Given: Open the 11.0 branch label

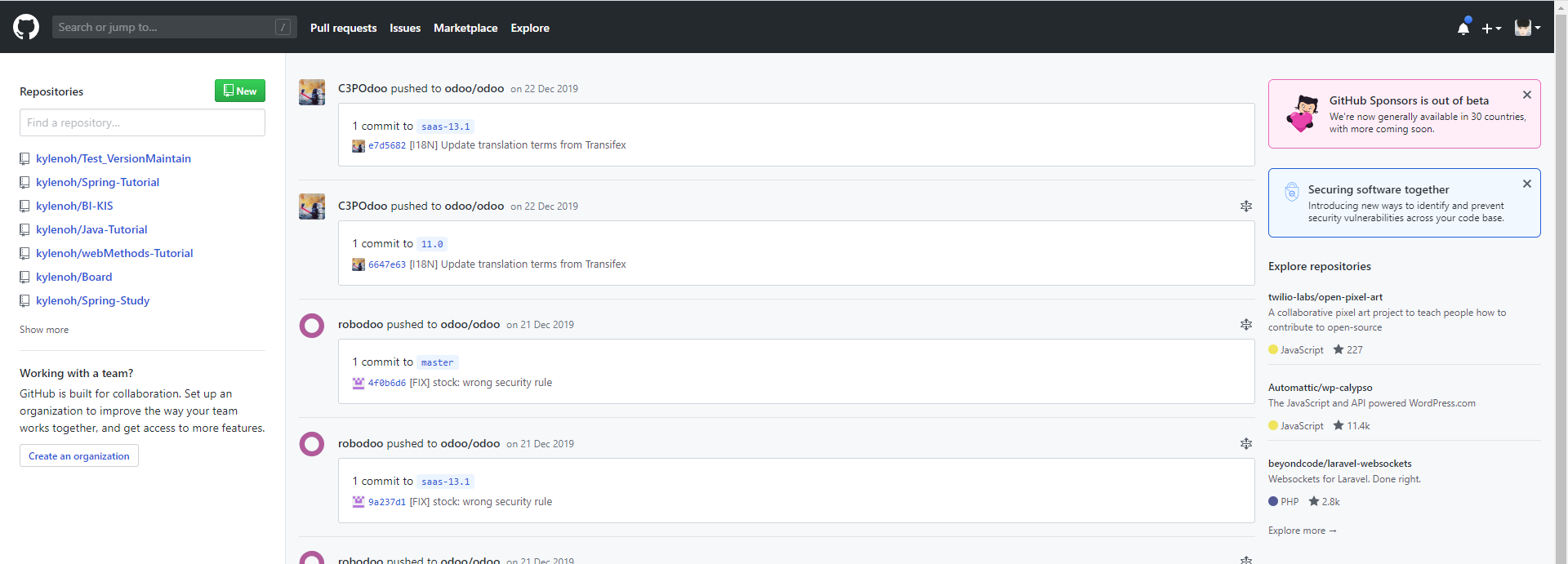Looking at the screenshot, I should click(432, 244).
